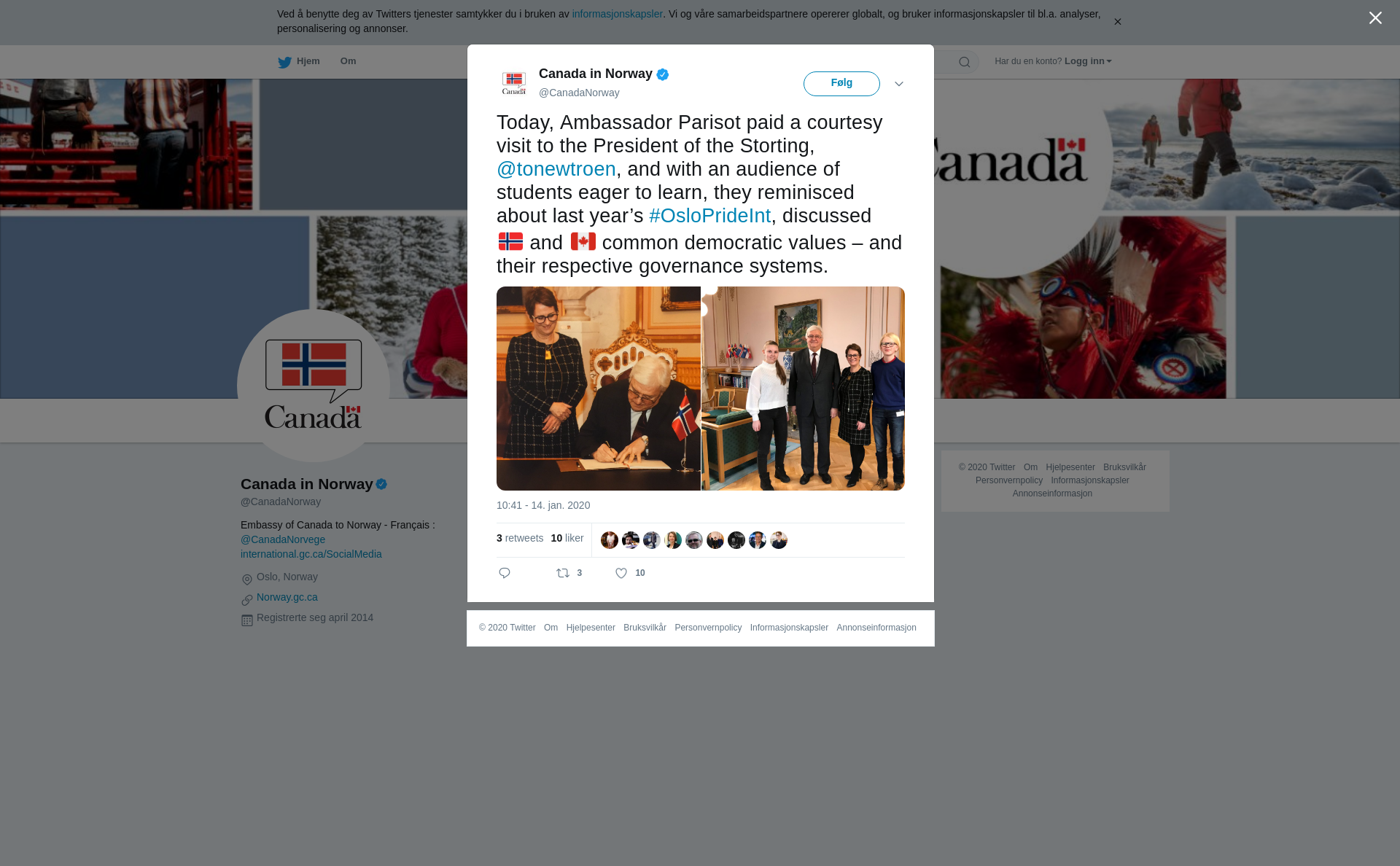This screenshot has height=866, width=1400.
Task: Follow the account with Følg button
Action: click(x=841, y=84)
